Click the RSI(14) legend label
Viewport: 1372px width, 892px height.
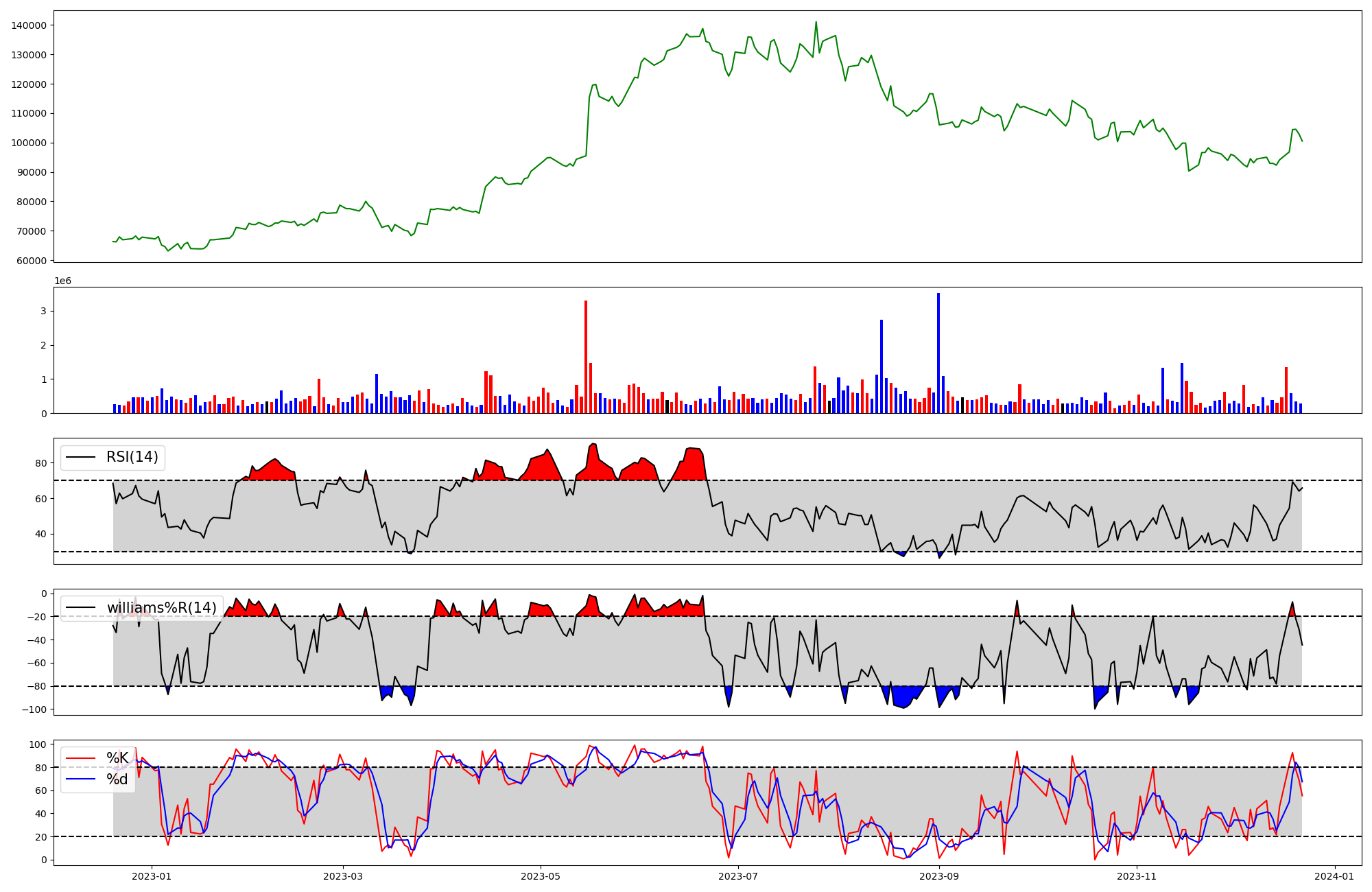click(132, 457)
